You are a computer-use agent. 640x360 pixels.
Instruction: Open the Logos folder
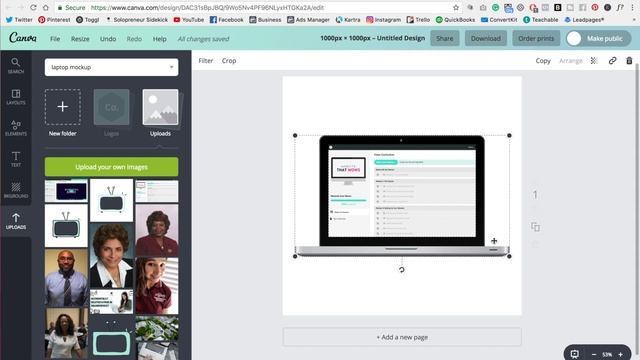pyautogui.click(x=111, y=112)
